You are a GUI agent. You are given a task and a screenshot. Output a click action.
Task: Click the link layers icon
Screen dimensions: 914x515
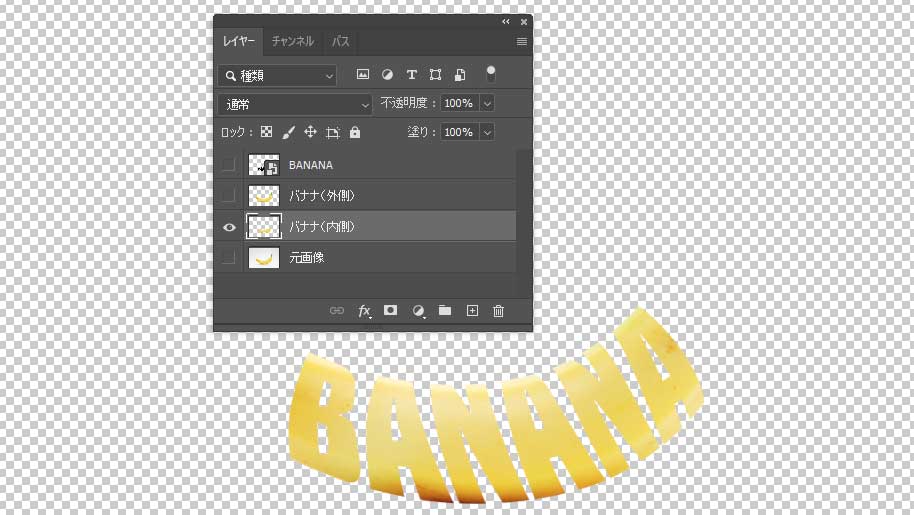click(x=337, y=311)
